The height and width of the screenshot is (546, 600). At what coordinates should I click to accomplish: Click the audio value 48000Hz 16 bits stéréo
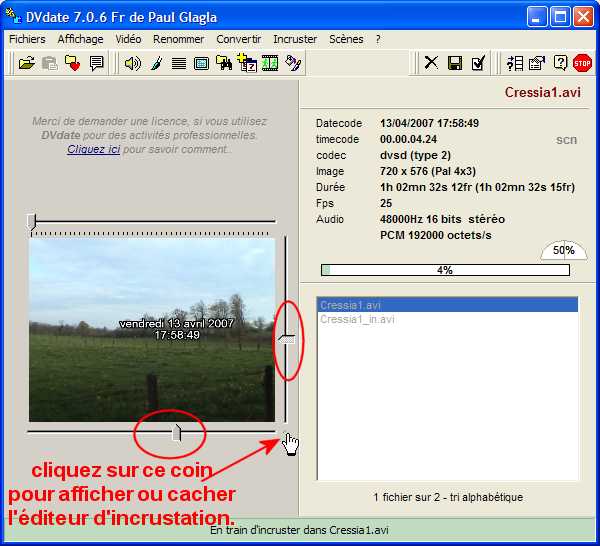click(442, 219)
